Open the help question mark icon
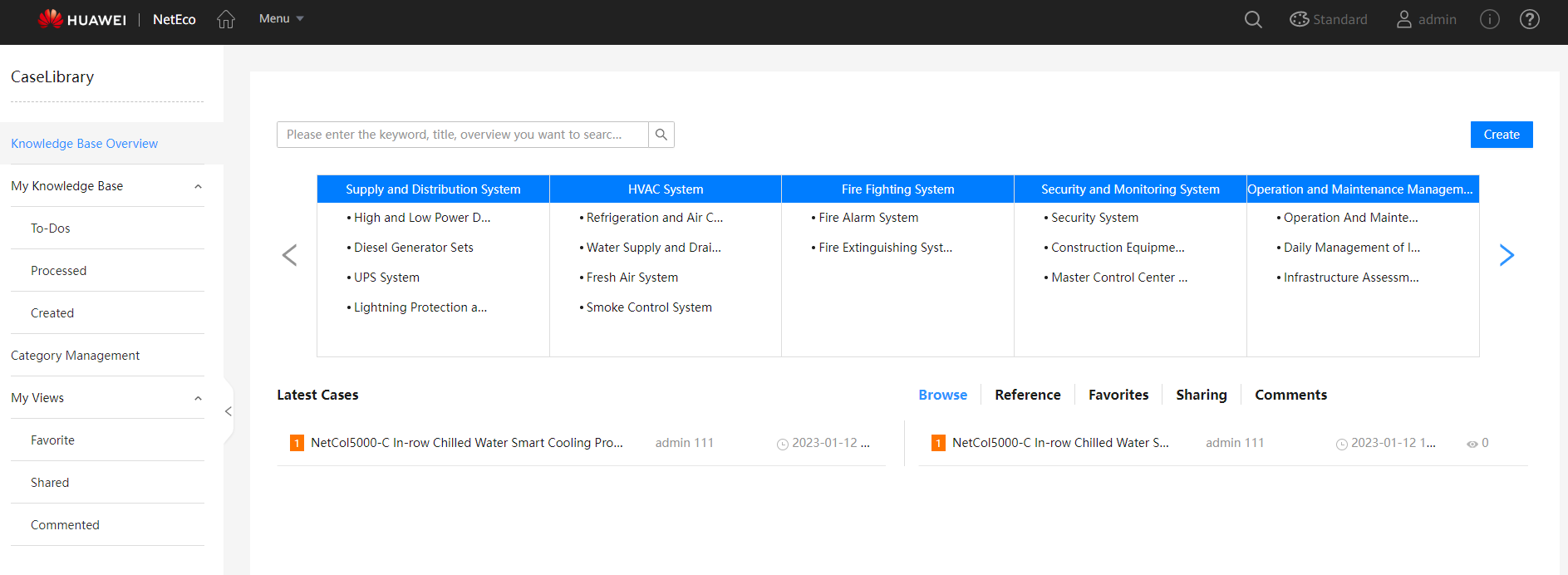 (1530, 19)
